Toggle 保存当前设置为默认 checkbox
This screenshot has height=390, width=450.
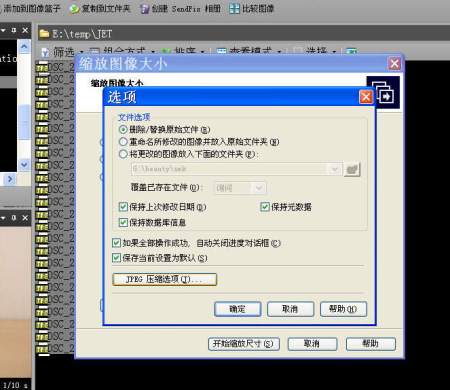[116, 257]
